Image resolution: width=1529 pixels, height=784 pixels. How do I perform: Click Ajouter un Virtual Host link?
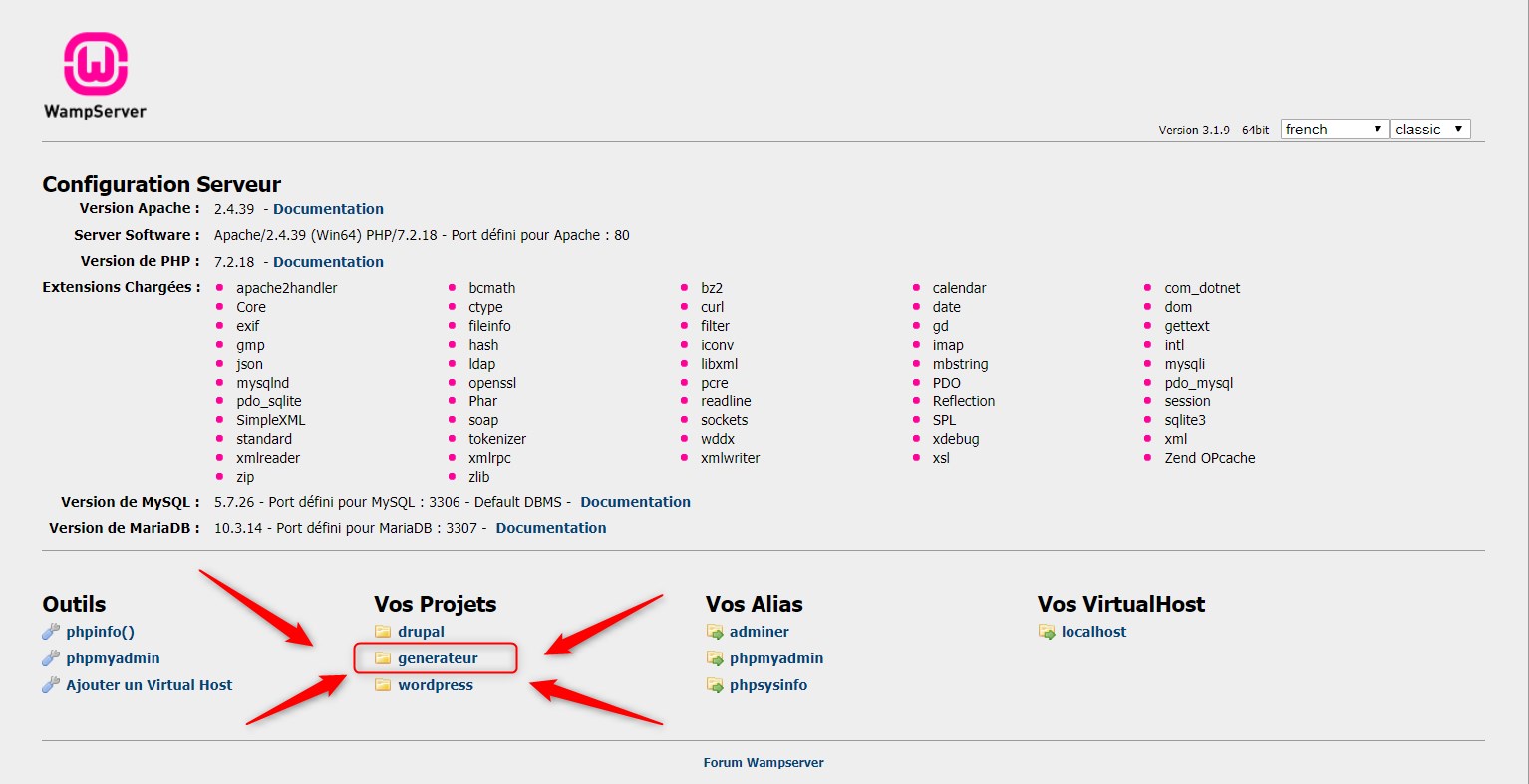coord(150,685)
